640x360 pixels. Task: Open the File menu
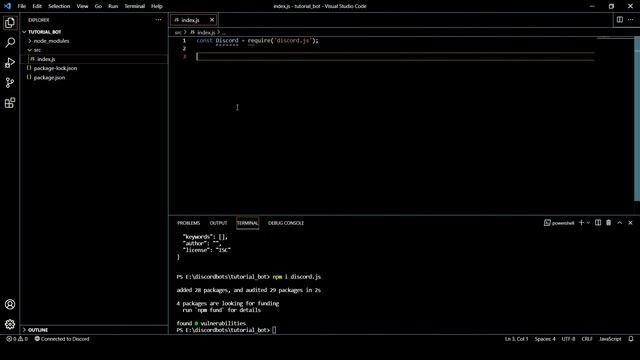pyautogui.click(x=22, y=6)
